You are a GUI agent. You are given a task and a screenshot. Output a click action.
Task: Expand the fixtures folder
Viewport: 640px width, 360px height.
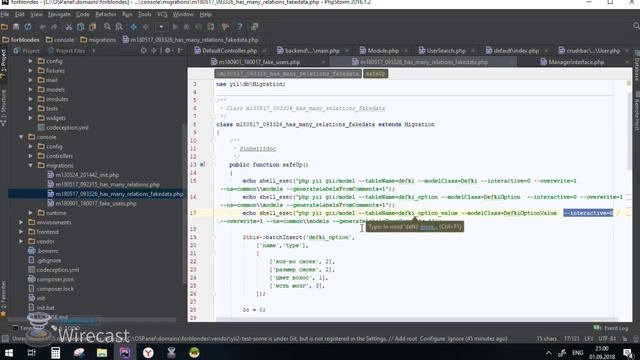(x=31, y=71)
